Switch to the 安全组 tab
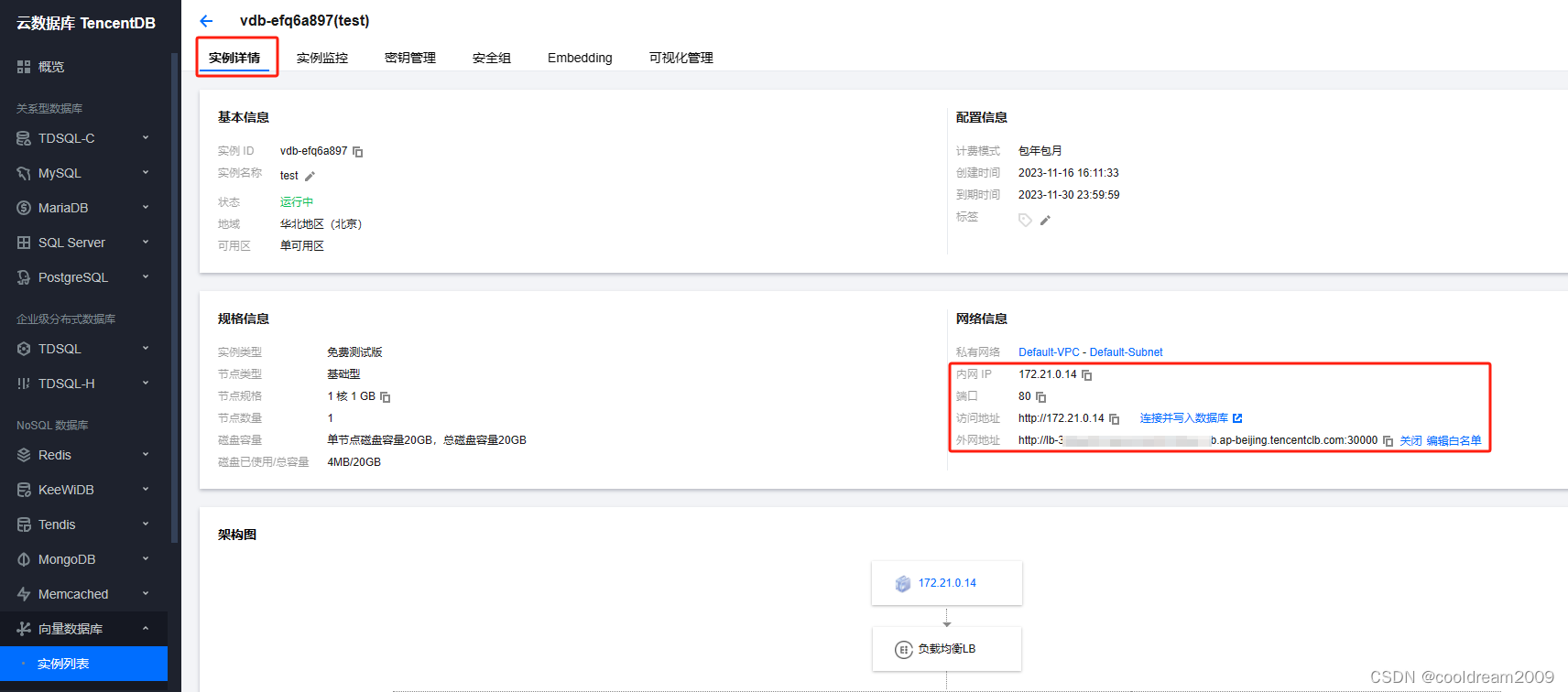 pyautogui.click(x=492, y=58)
